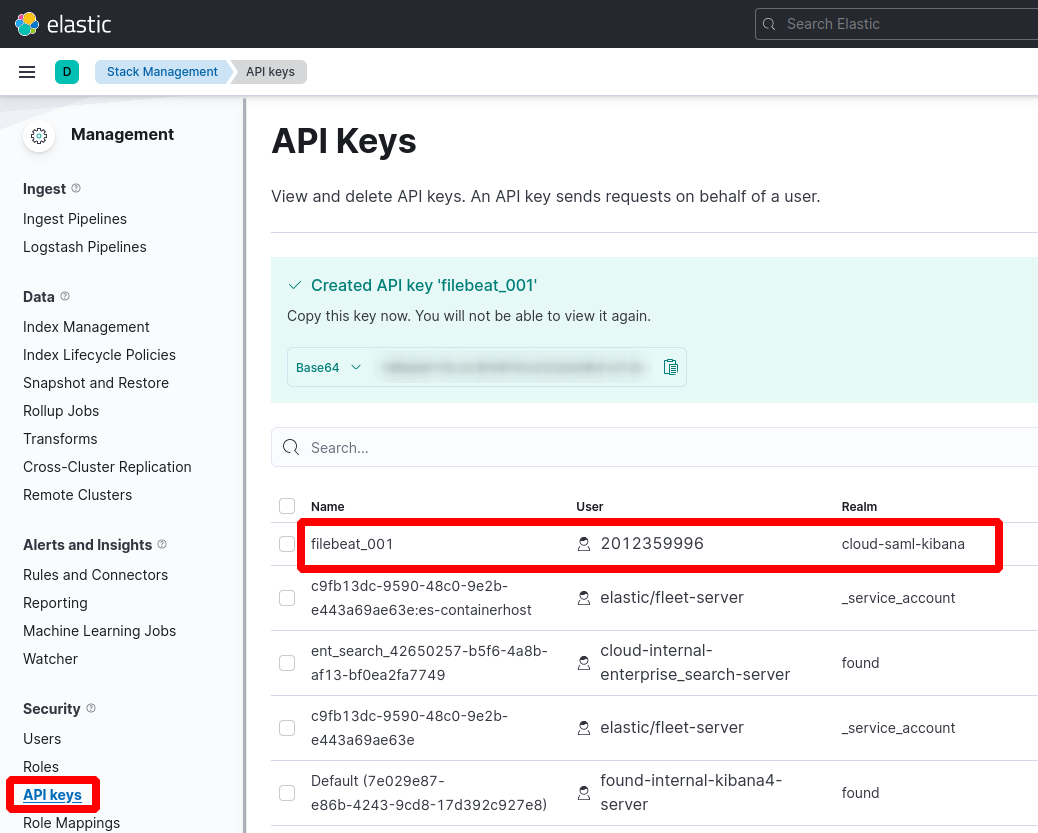Toggle the select all rows checkbox
The image size is (1038, 833).
coord(287,506)
